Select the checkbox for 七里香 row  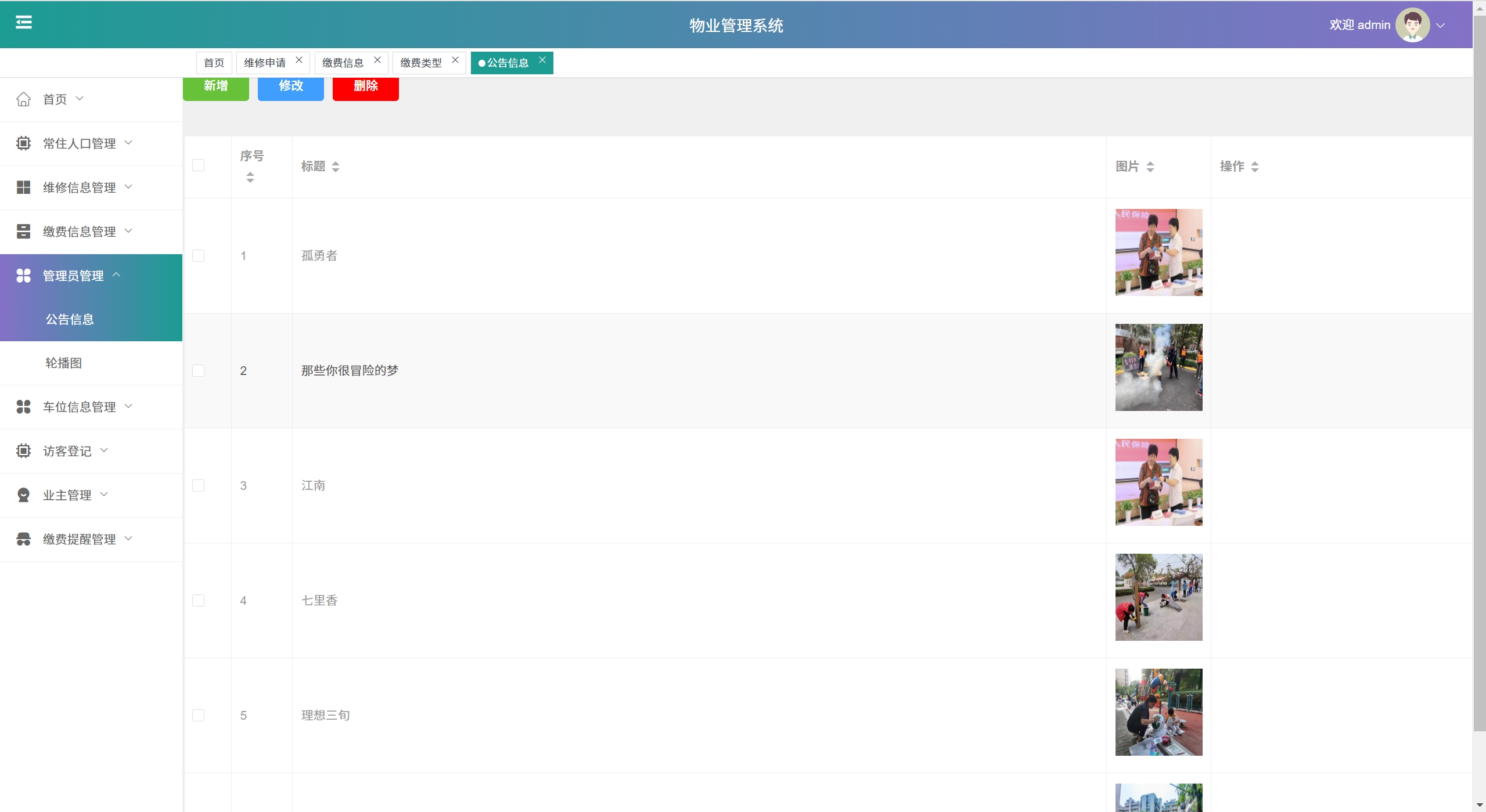(x=199, y=601)
